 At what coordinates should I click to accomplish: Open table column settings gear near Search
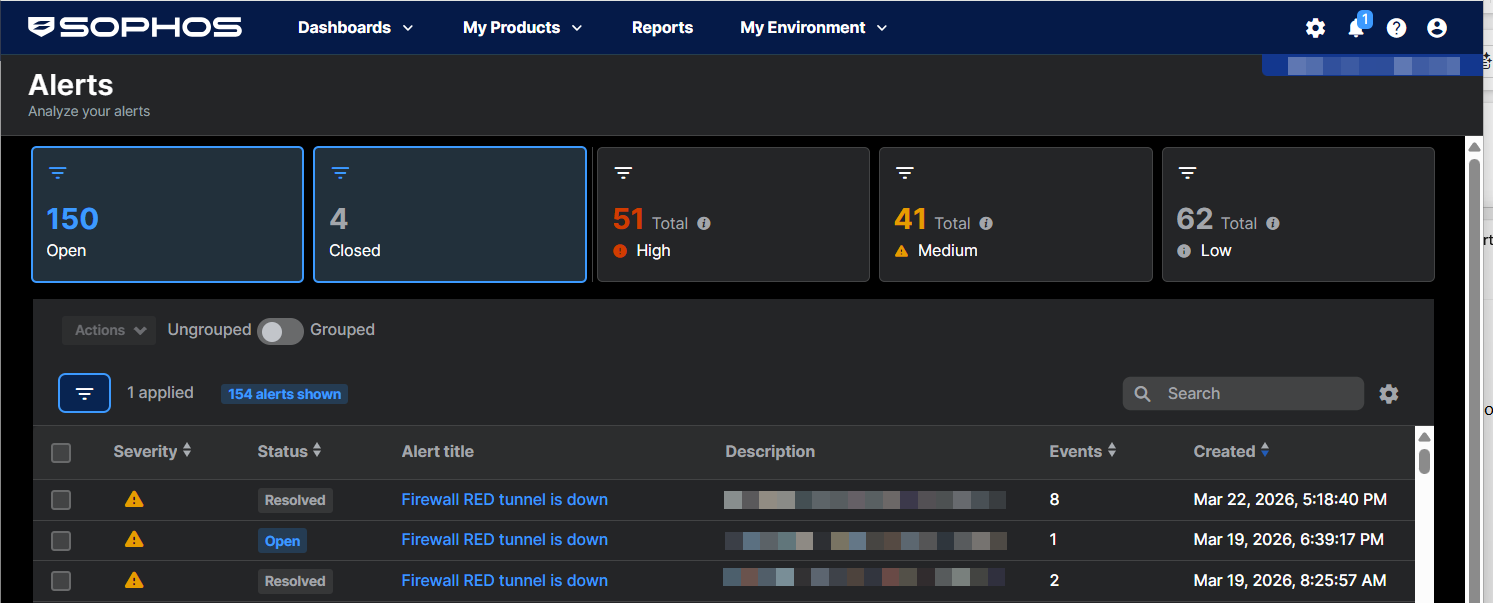[x=1389, y=394]
